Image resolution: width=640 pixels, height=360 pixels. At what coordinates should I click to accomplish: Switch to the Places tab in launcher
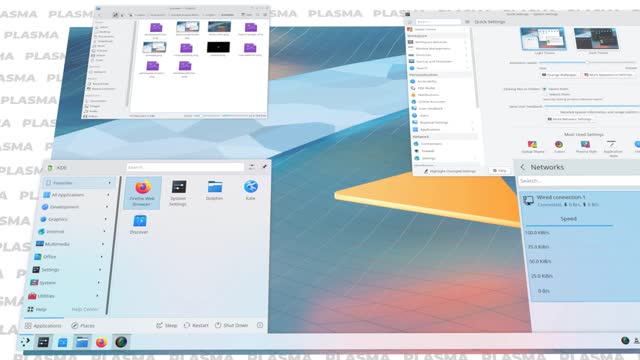point(83,326)
